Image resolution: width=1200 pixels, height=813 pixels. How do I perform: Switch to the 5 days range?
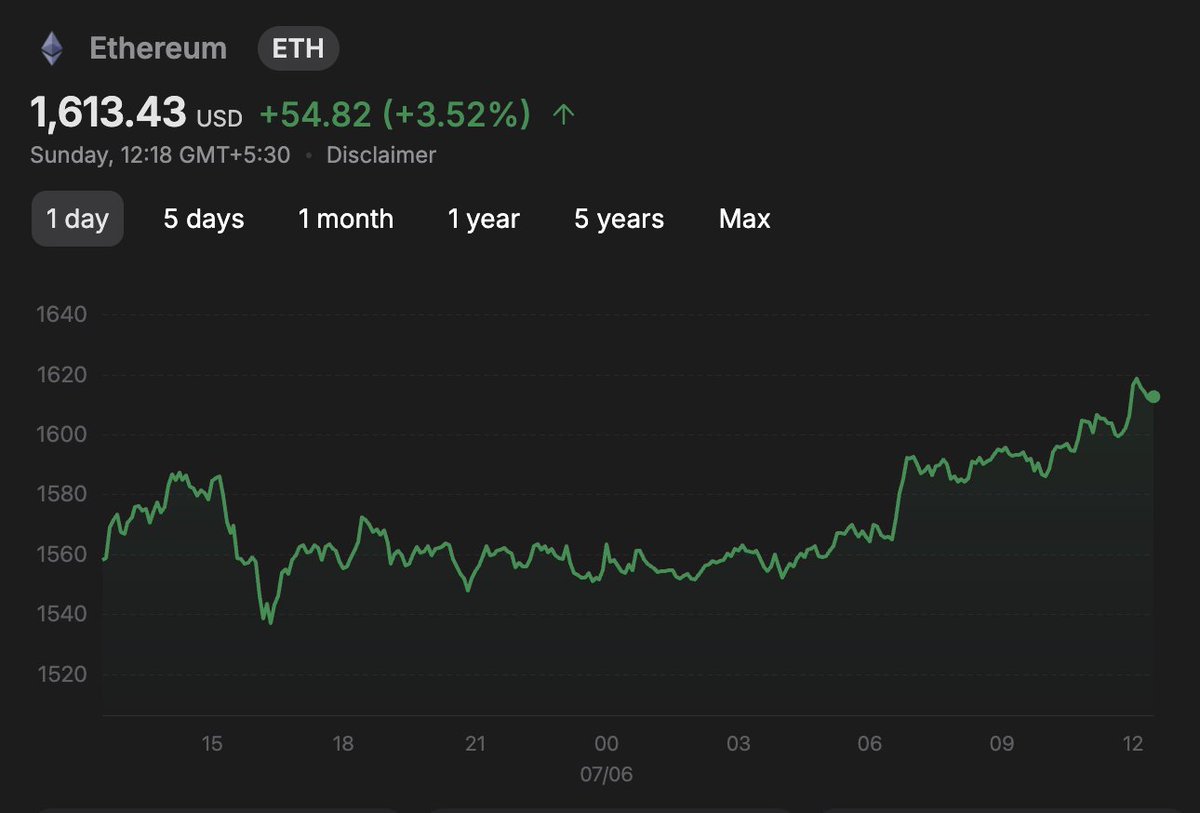coord(204,219)
